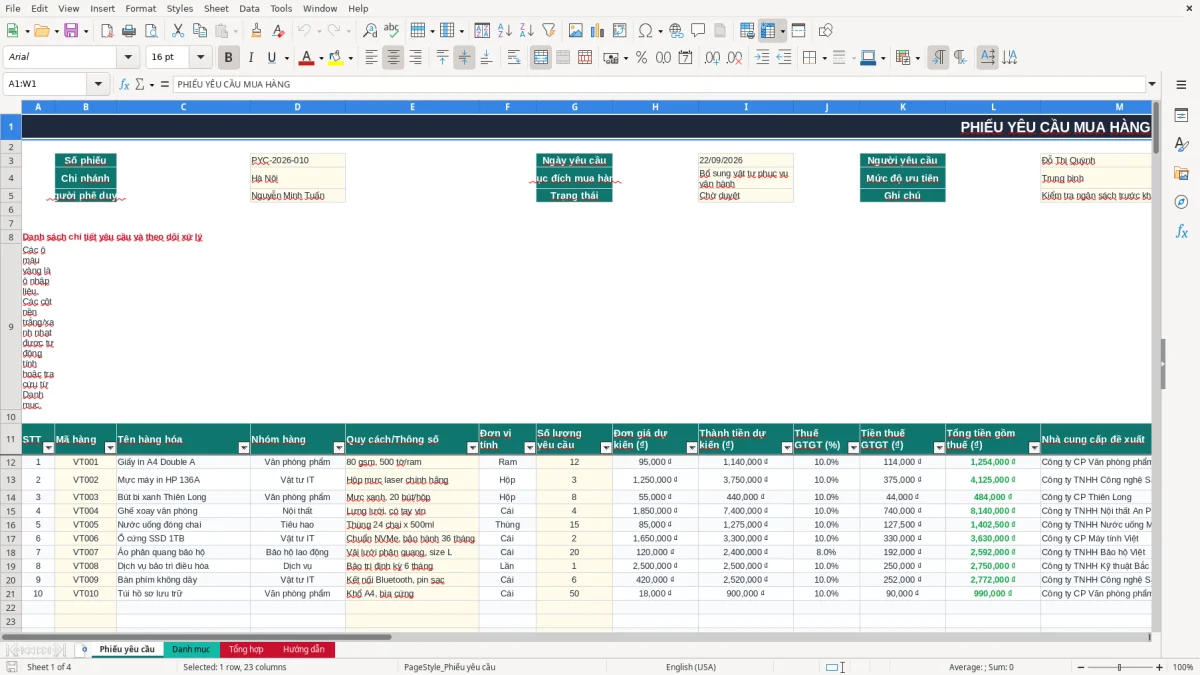The height and width of the screenshot is (675, 1200).
Task: Click the formula input line
Action: click(x=658, y=84)
